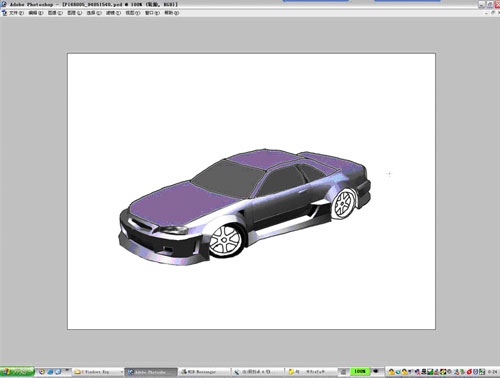Screen dimensions: 500x378
Task: Open the 窗口 (Window) menu
Action: pos(152,13)
